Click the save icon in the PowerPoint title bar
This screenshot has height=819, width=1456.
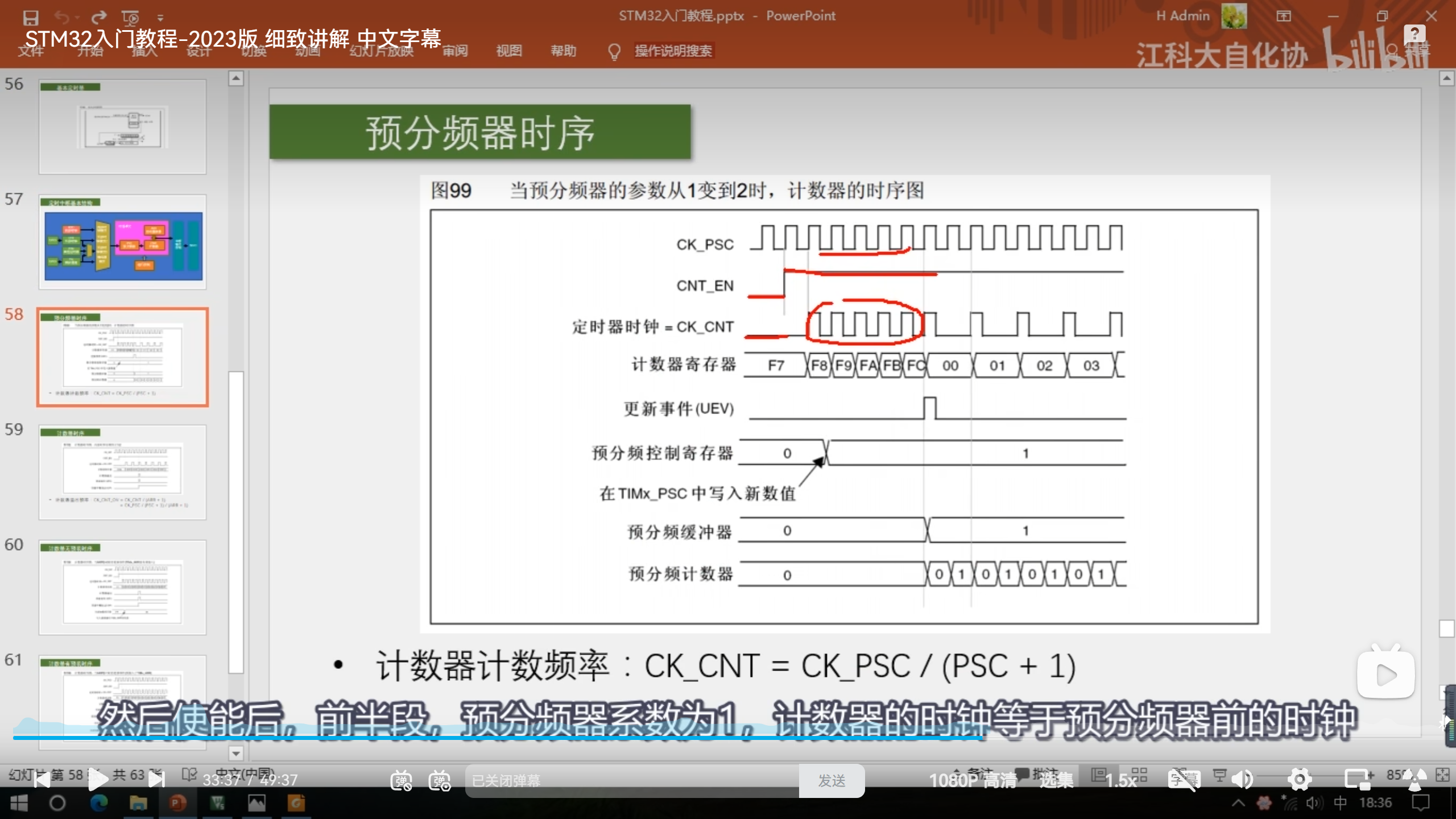[31, 18]
